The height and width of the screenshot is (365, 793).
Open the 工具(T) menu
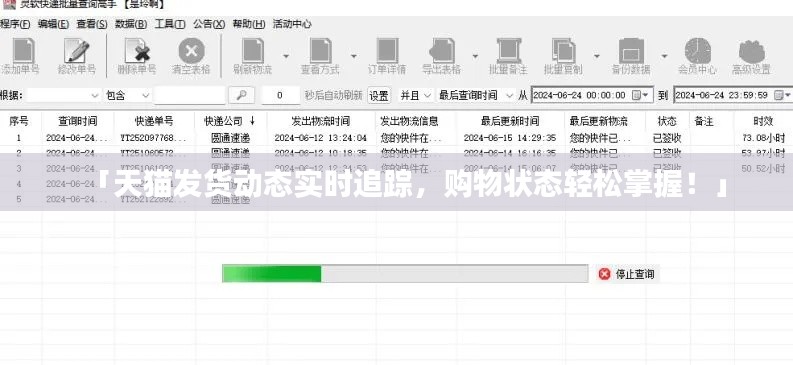(170, 24)
